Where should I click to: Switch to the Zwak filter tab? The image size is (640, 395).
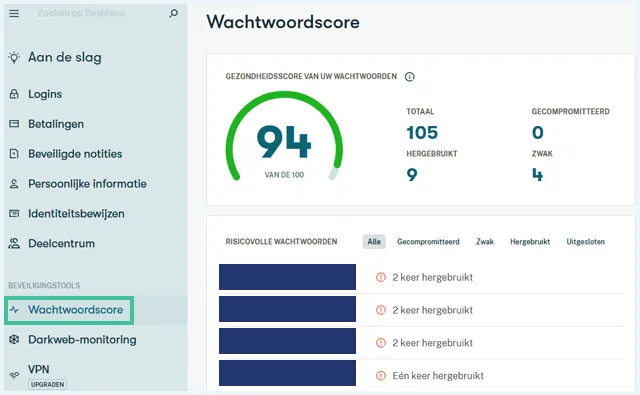(485, 242)
